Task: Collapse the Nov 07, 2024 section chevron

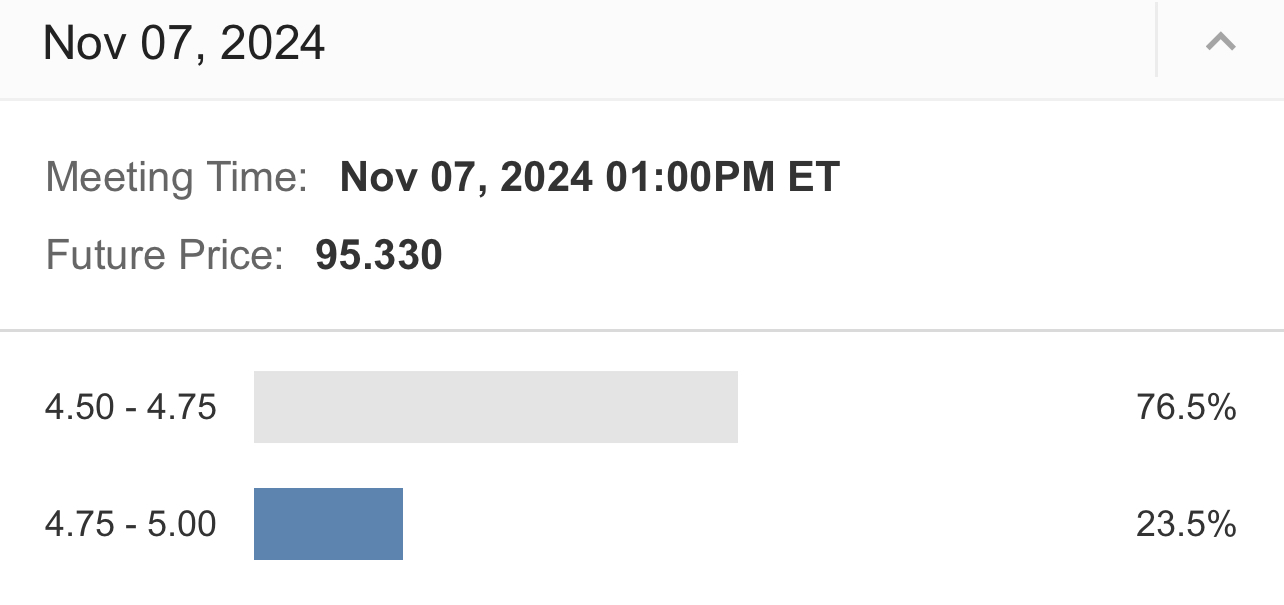Action: 1221,42
